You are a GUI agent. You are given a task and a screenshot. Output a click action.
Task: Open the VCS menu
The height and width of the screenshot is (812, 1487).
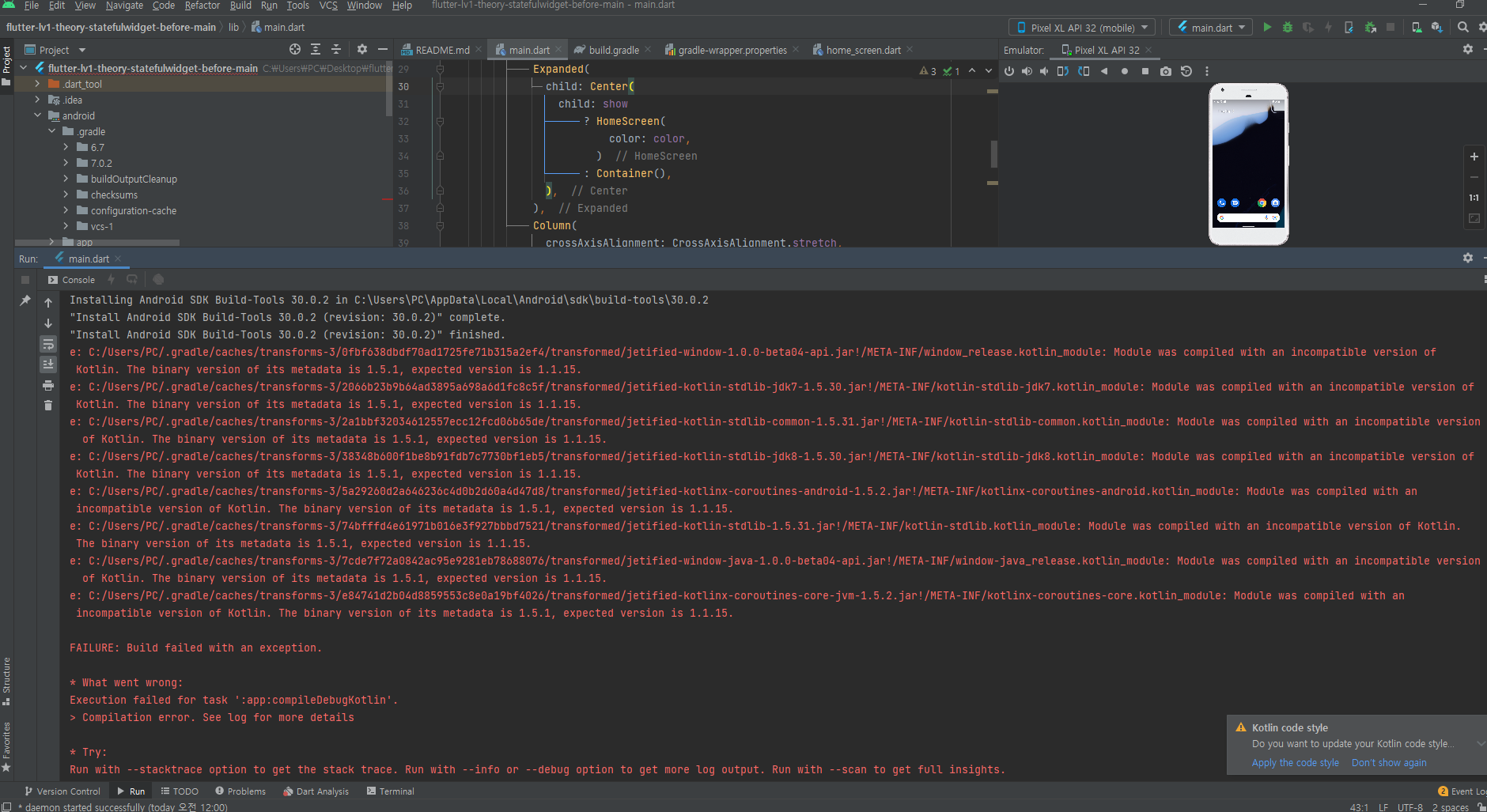coord(328,6)
